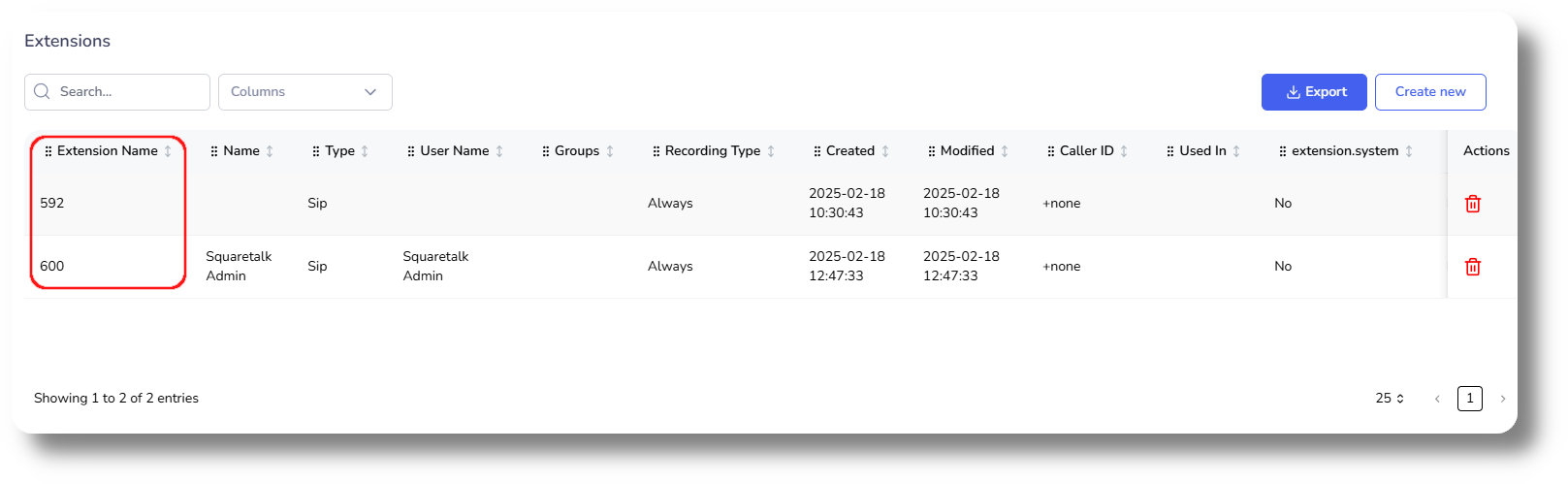
Task: Click the Caller ID sort icon
Action: [x=1124, y=151]
